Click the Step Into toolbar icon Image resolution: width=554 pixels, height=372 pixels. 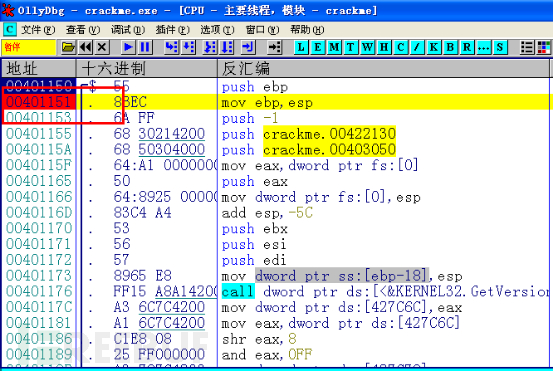tap(172, 47)
